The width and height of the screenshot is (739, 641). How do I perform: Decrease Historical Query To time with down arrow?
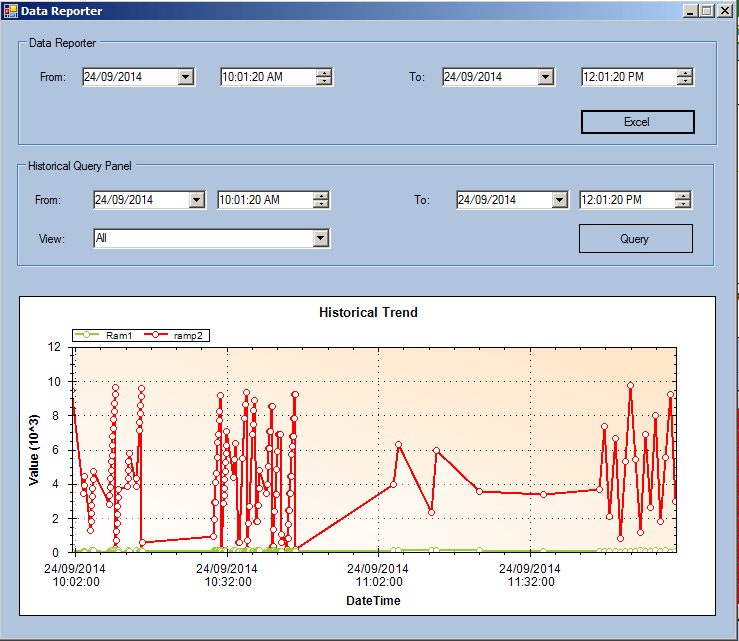[x=682, y=204]
